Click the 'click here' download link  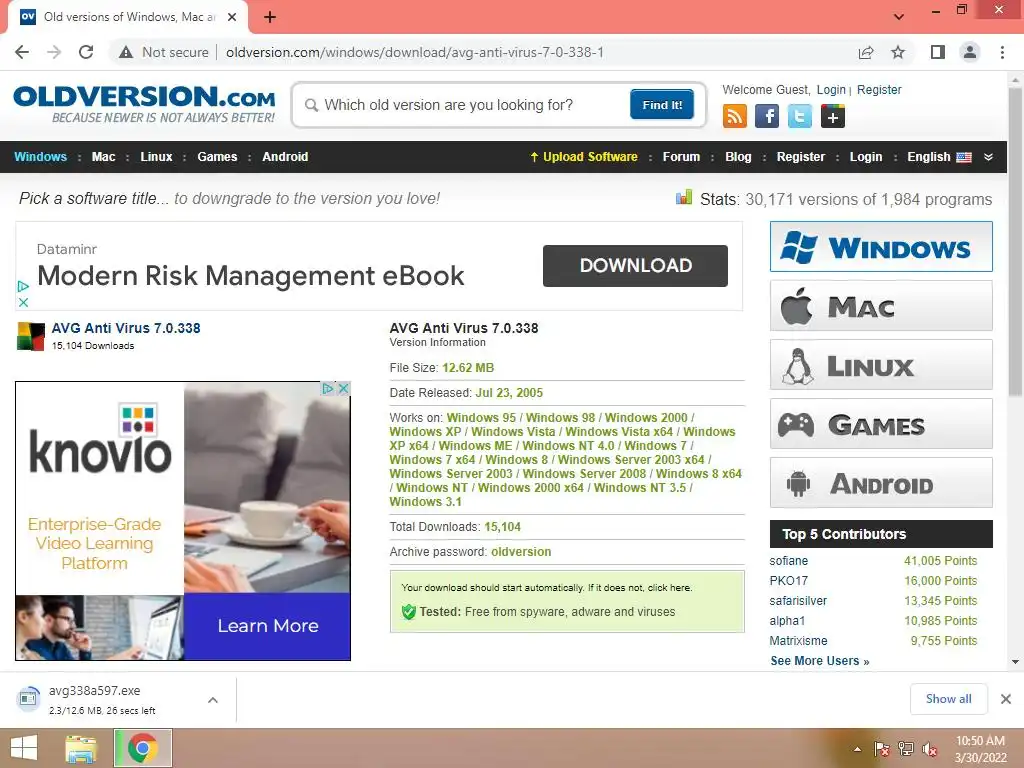[669, 588]
